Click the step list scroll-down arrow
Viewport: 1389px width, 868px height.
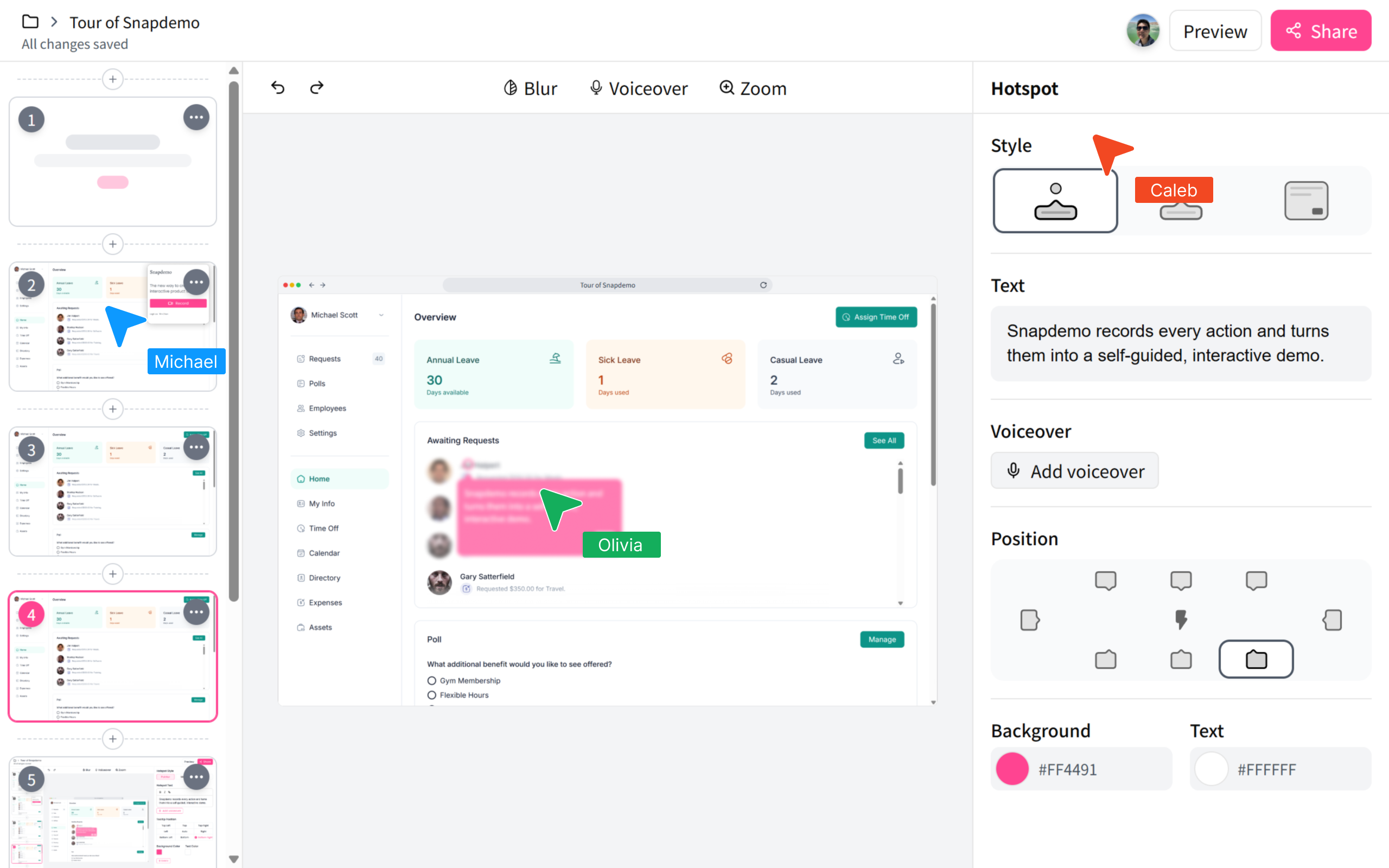[x=233, y=859]
